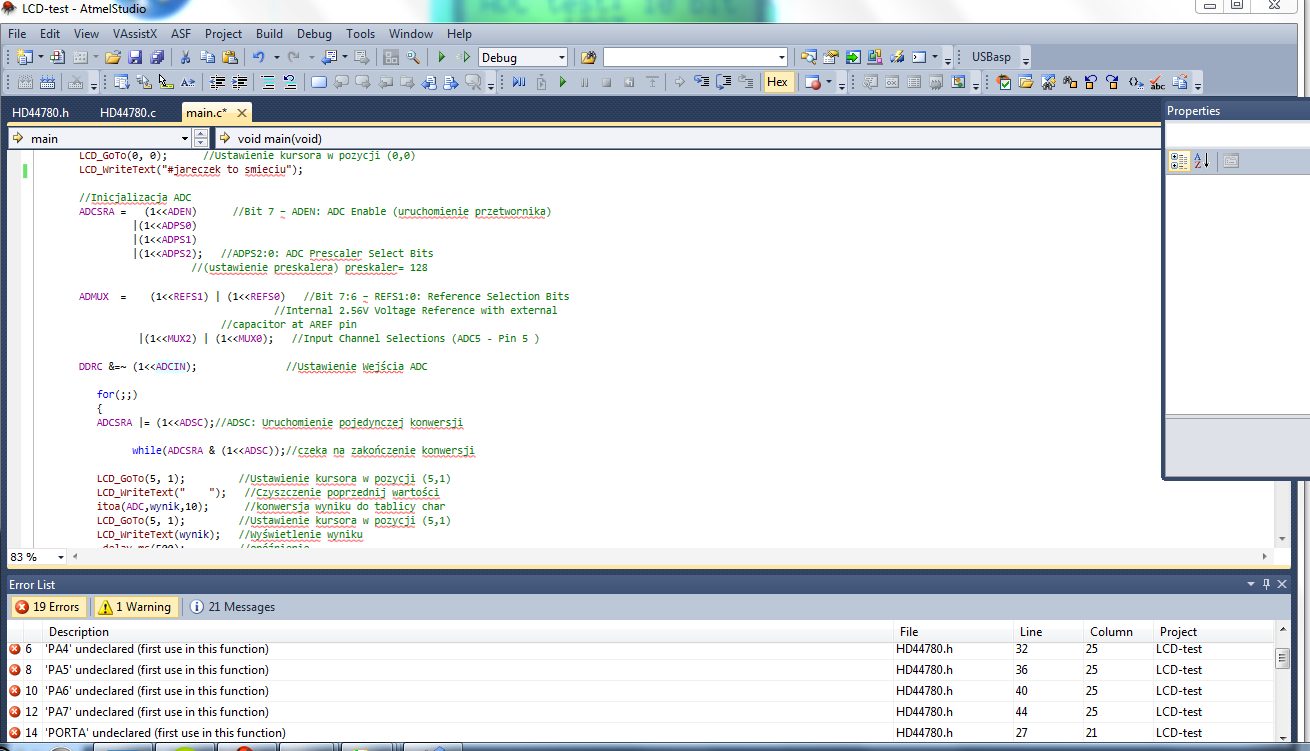Image resolution: width=1310 pixels, height=751 pixels.
Task: Save all open files
Action: point(157,57)
